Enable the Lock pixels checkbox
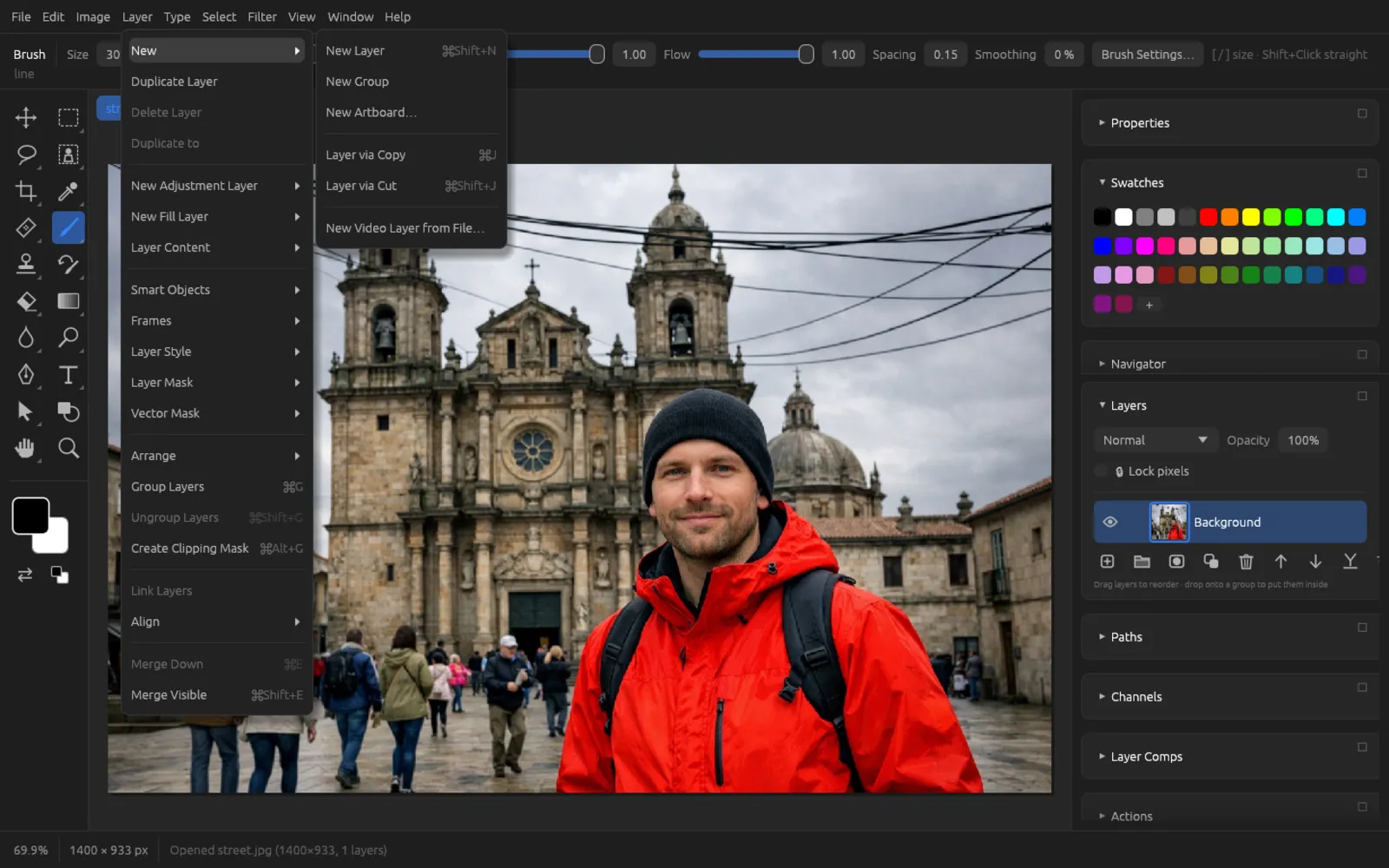Image resolution: width=1389 pixels, height=868 pixels. [1101, 471]
